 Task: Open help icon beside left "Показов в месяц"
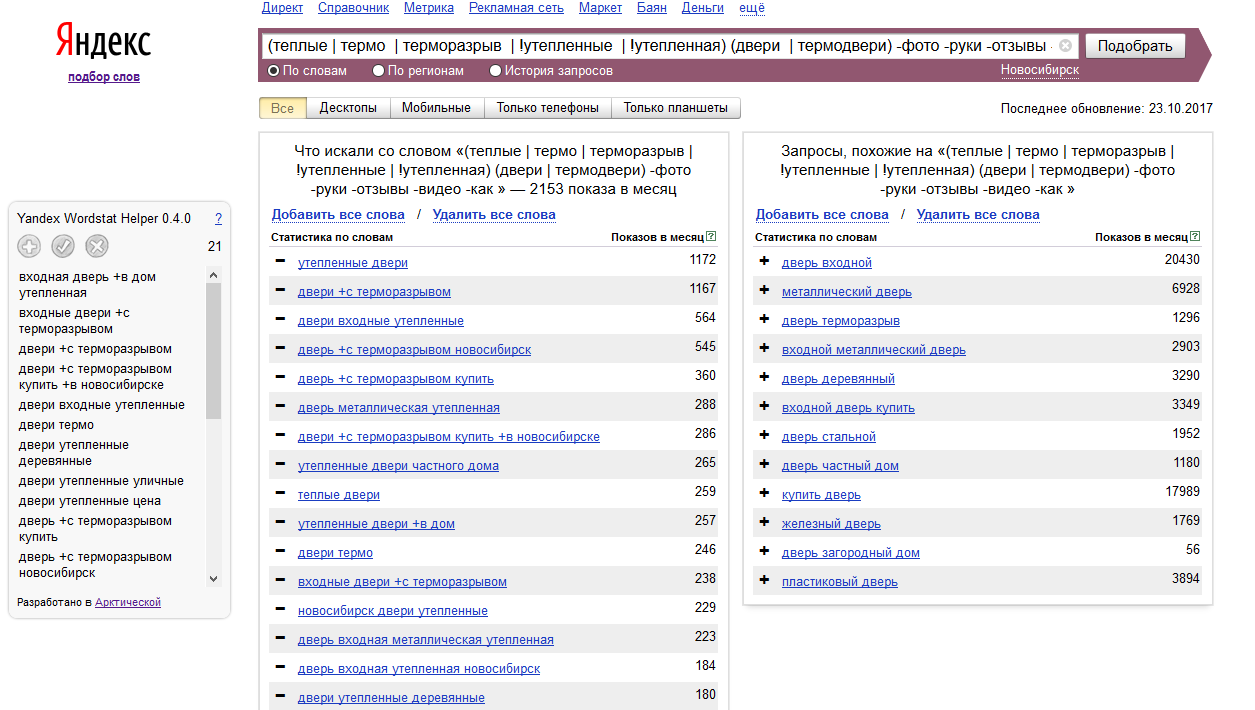tap(711, 237)
